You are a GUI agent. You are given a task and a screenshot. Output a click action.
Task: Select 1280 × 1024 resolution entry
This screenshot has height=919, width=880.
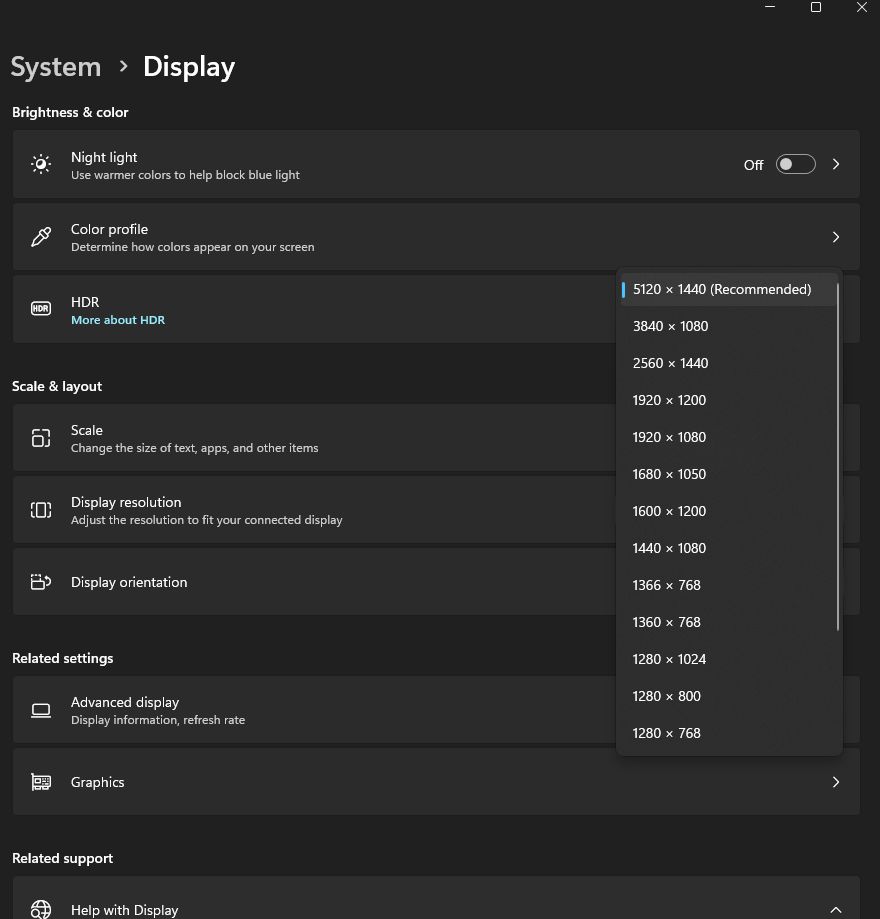pyautogui.click(x=669, y=659)
